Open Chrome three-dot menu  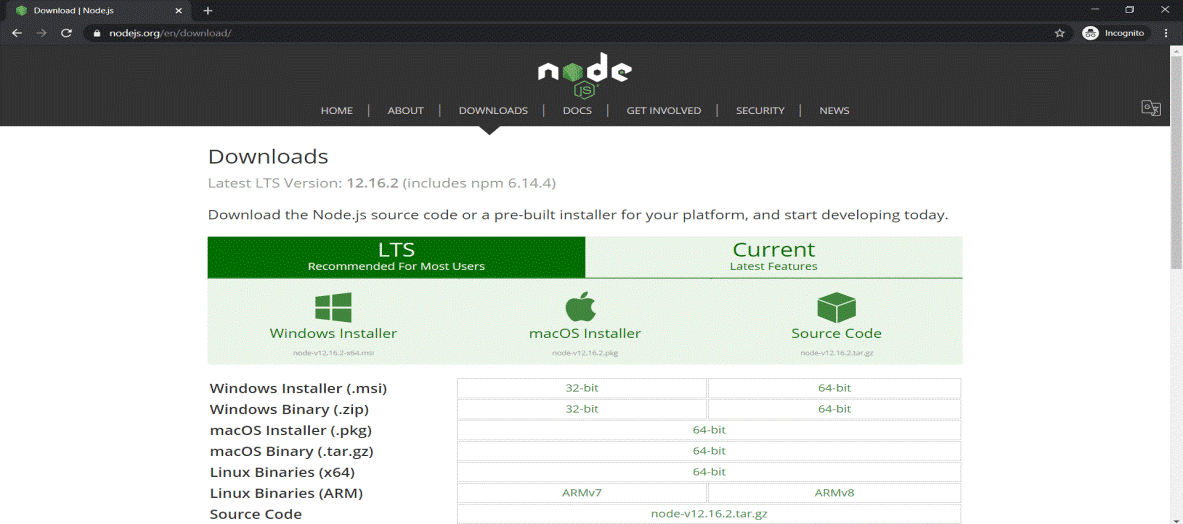pos(1165,33)
